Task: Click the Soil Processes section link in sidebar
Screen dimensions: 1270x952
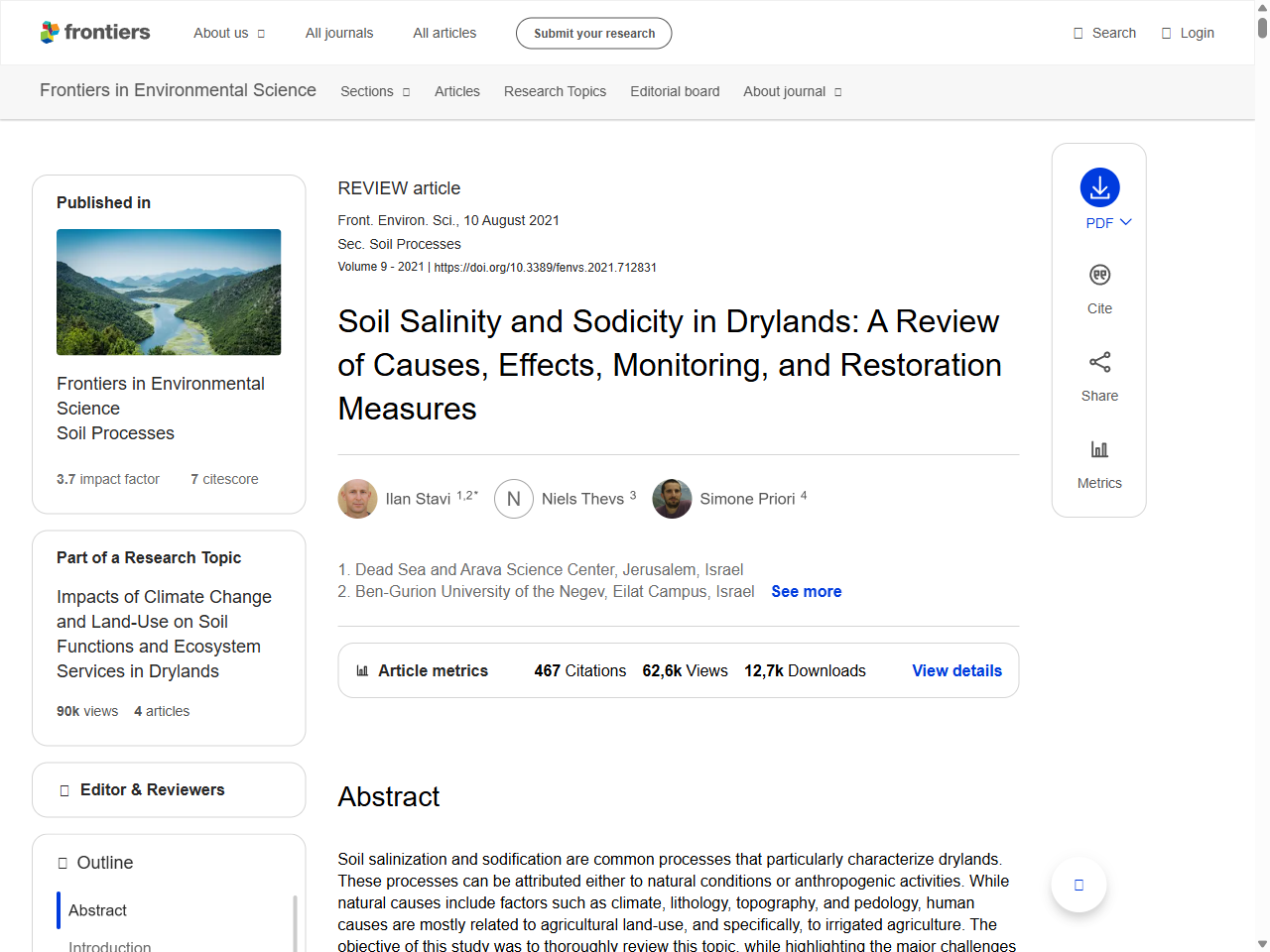Action: (x=115, y=433)
